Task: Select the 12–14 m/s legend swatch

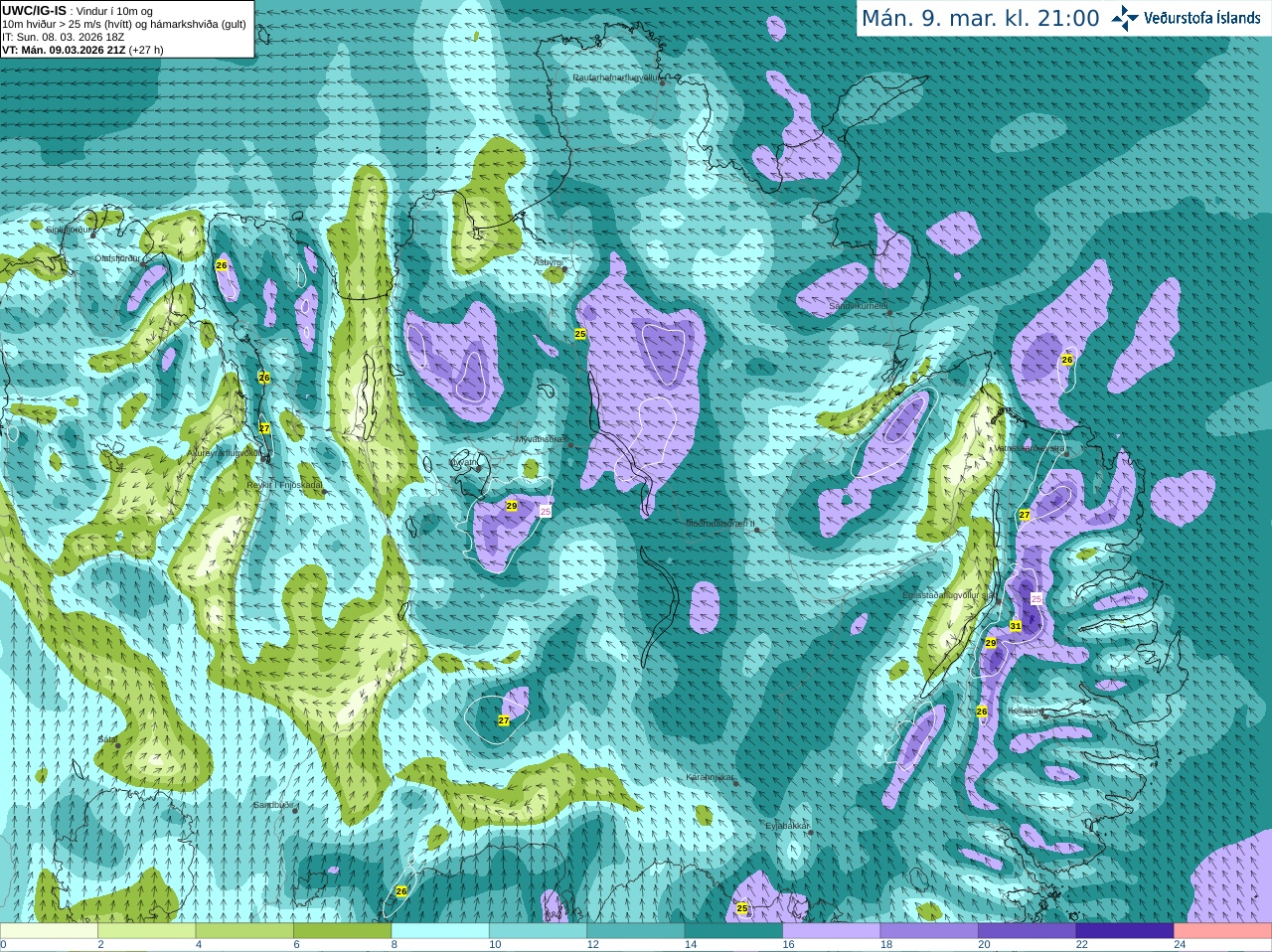Action: click(636, 931)
